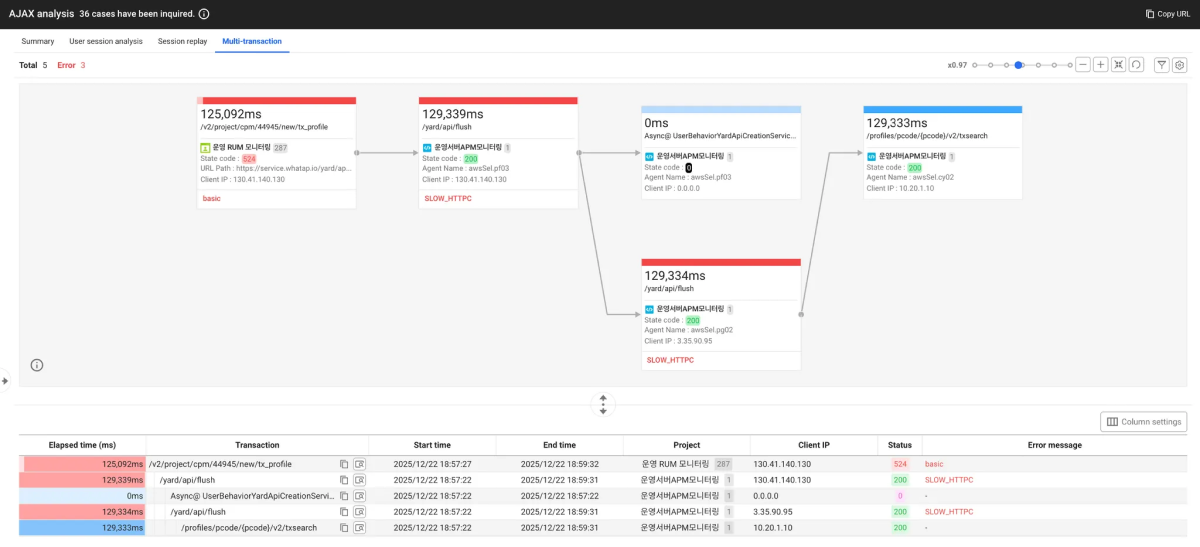Click APM project icon in 129,334ms node
Screen dimensions: 1200x547
pos(649,309)
